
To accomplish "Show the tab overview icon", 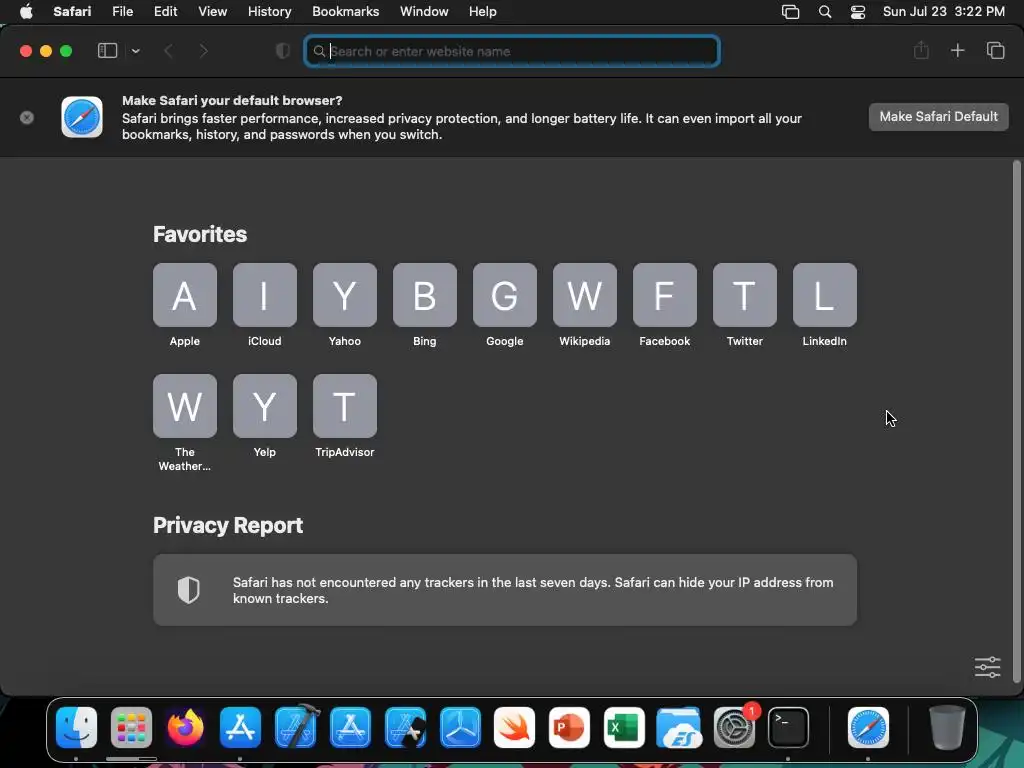I will (x=995, y=50).
